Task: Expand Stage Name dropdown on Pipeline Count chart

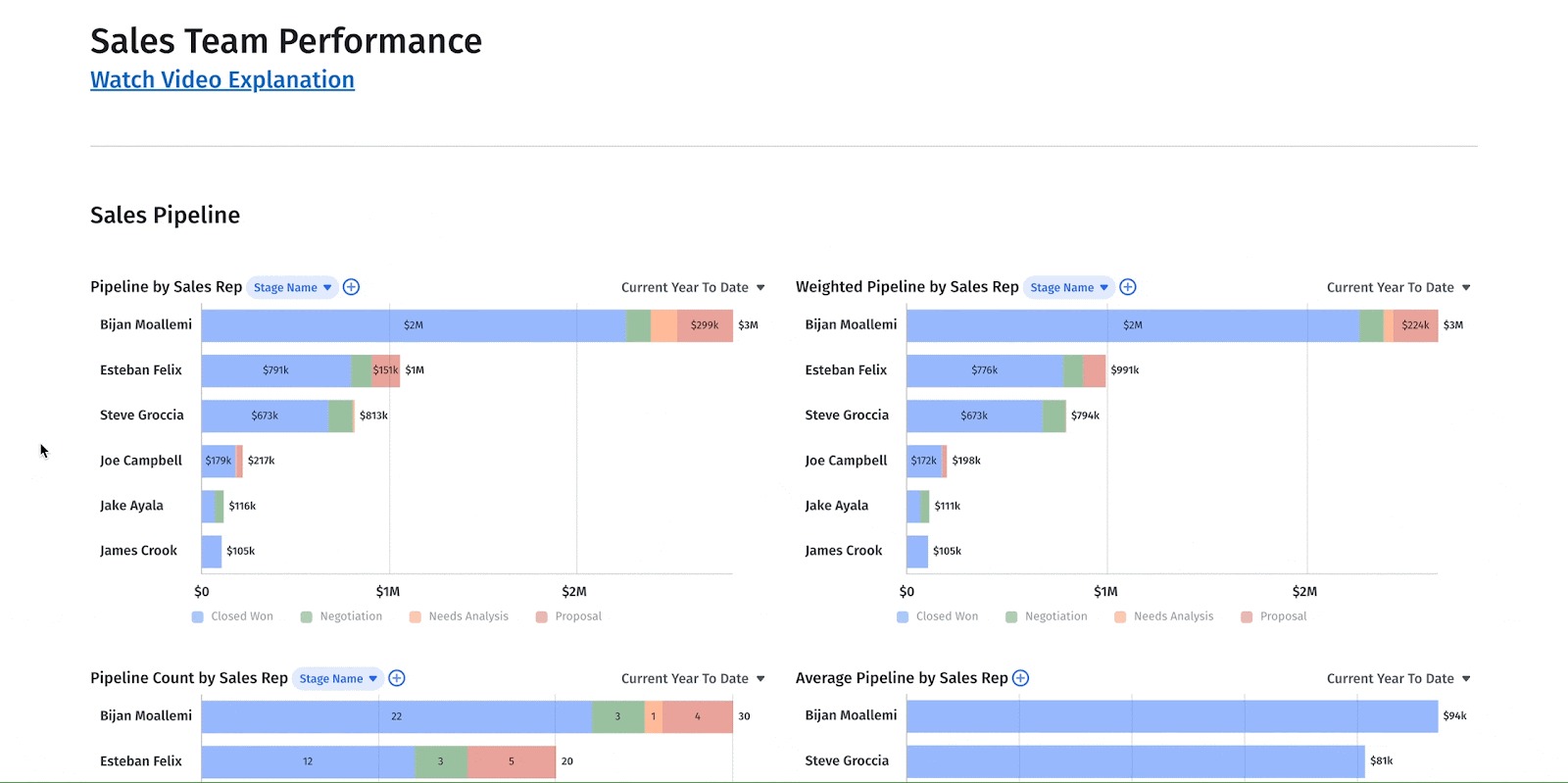Action: coord(336,677)
